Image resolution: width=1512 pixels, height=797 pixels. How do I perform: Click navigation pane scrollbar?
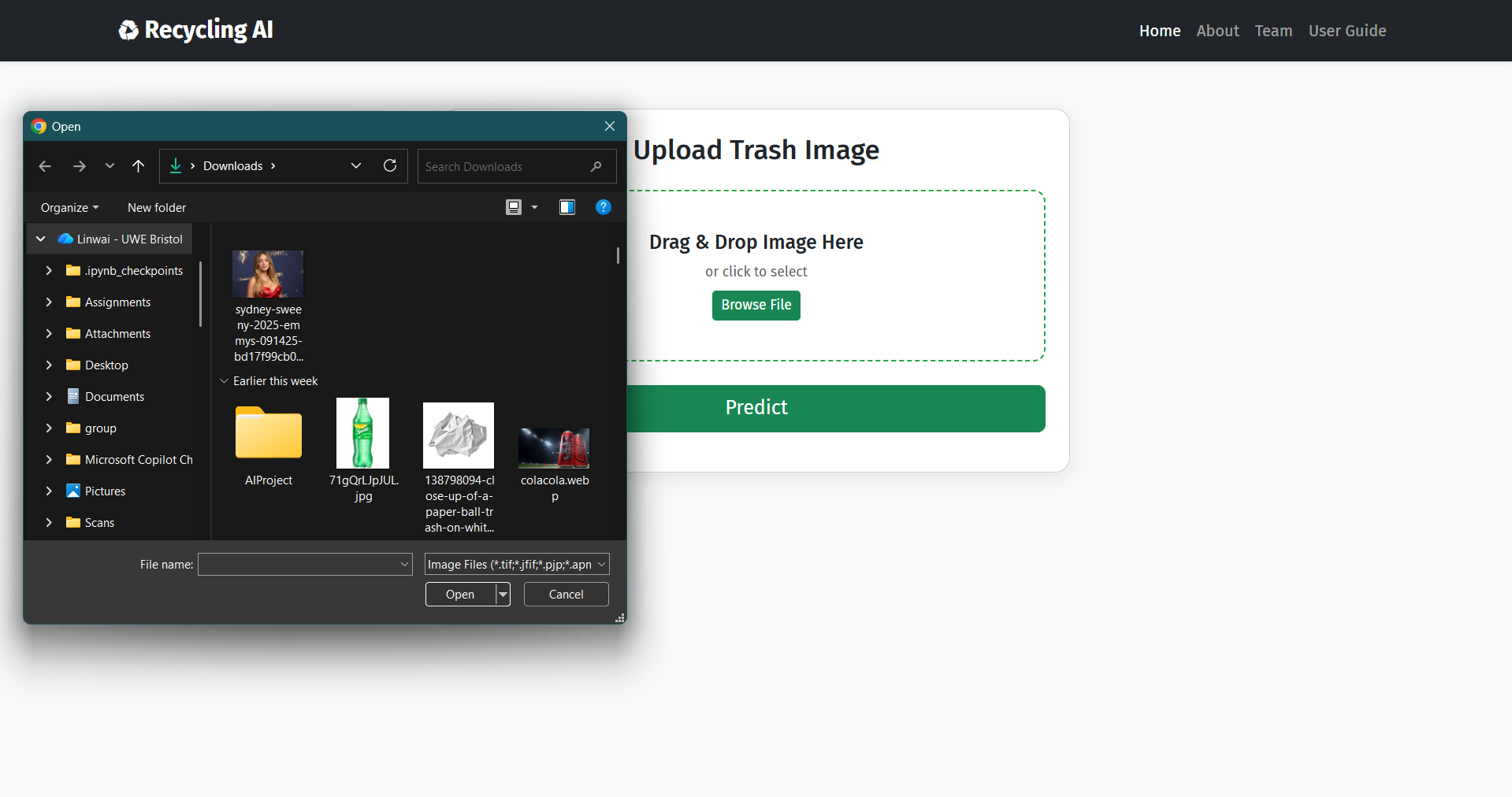click(200, 294)
